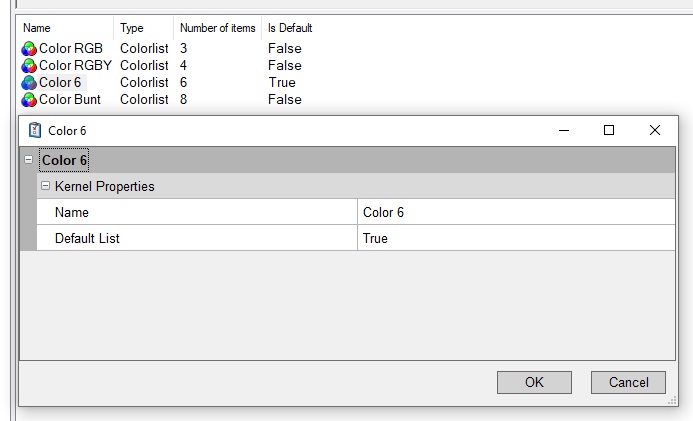Screen dimensions: 693x421
Task: Collapse the Kernel Properties section
Action: [45, 186]
